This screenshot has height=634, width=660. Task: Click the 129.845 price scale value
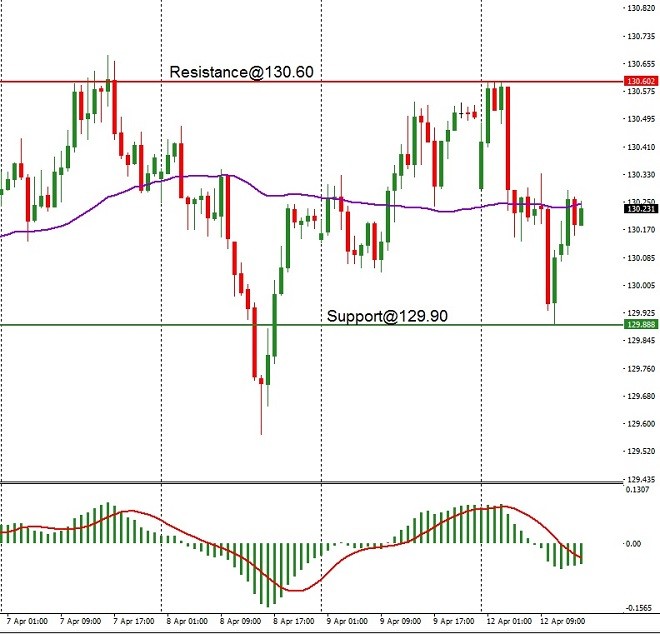641,341
